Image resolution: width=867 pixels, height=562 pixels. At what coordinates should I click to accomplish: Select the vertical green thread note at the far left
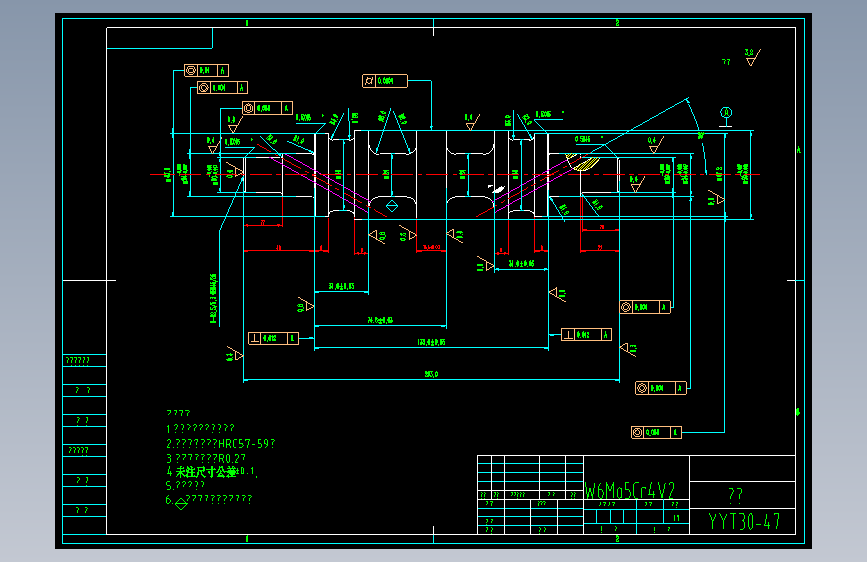point(213,299)
